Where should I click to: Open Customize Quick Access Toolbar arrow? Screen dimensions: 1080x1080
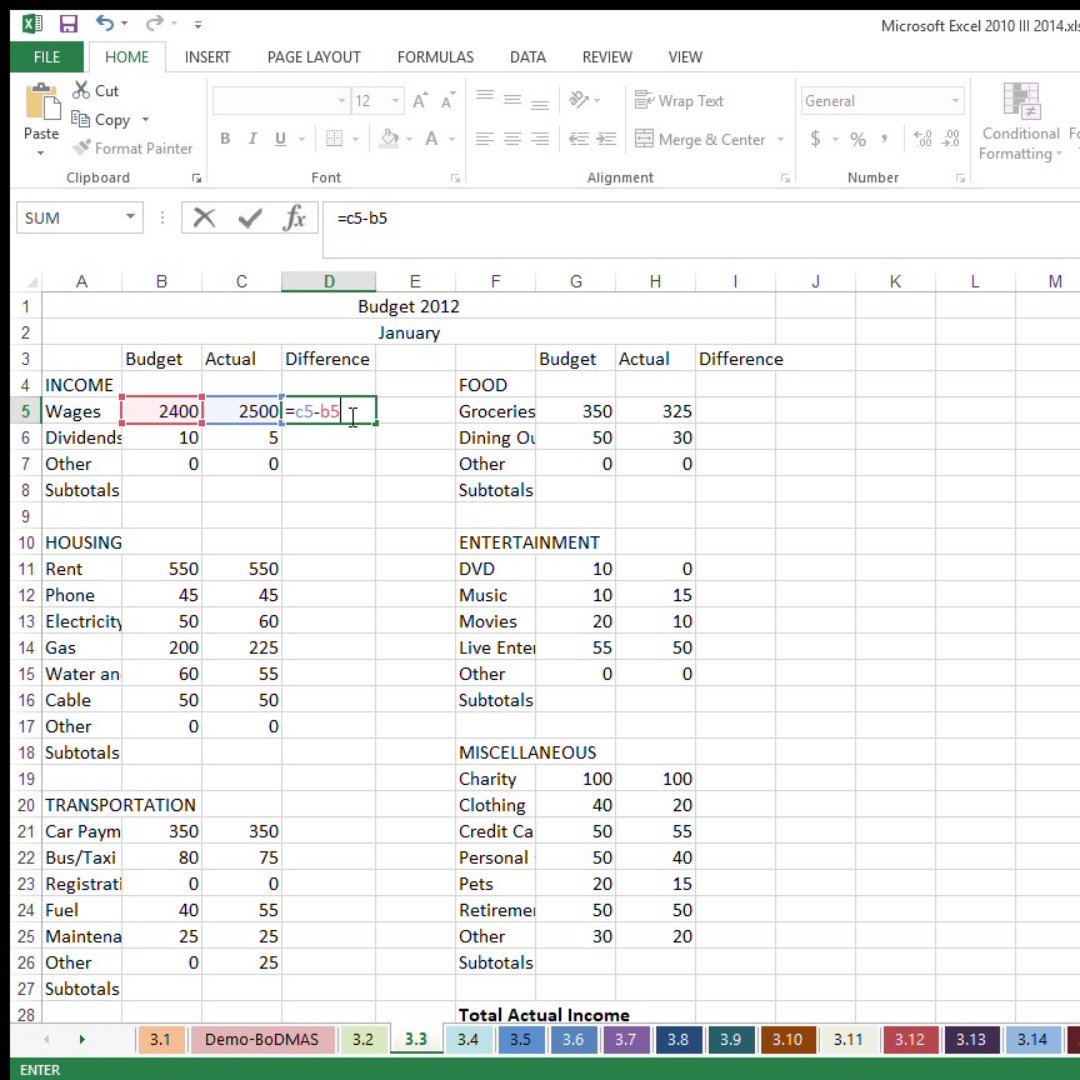[198, 25]
